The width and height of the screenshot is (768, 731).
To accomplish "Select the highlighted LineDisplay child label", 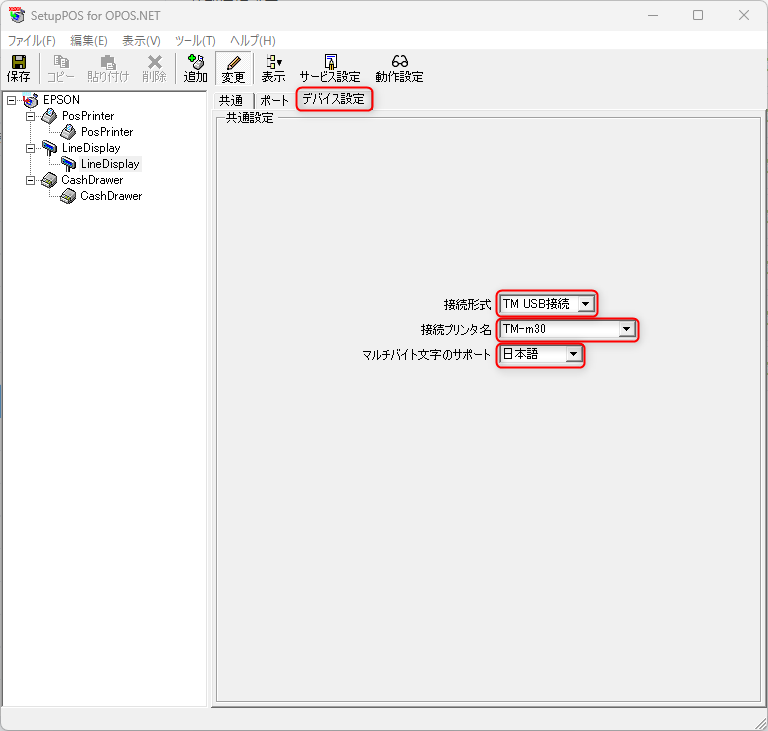I will (x=110, y=164).
